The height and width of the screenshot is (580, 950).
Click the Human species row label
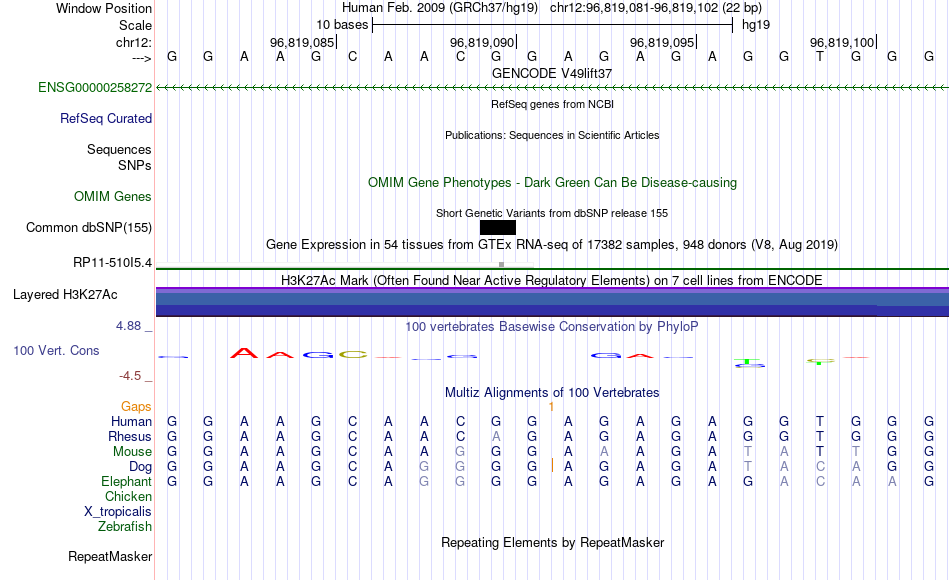(131, 422)
